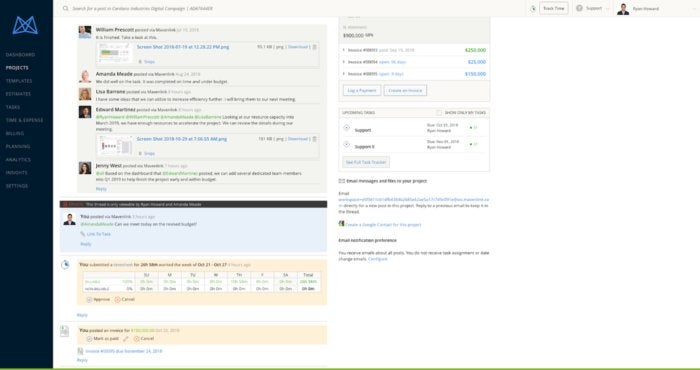Expand Invoice #00095 row
Viewport: 700px width, 370px height.
click(x=344, y=74)
